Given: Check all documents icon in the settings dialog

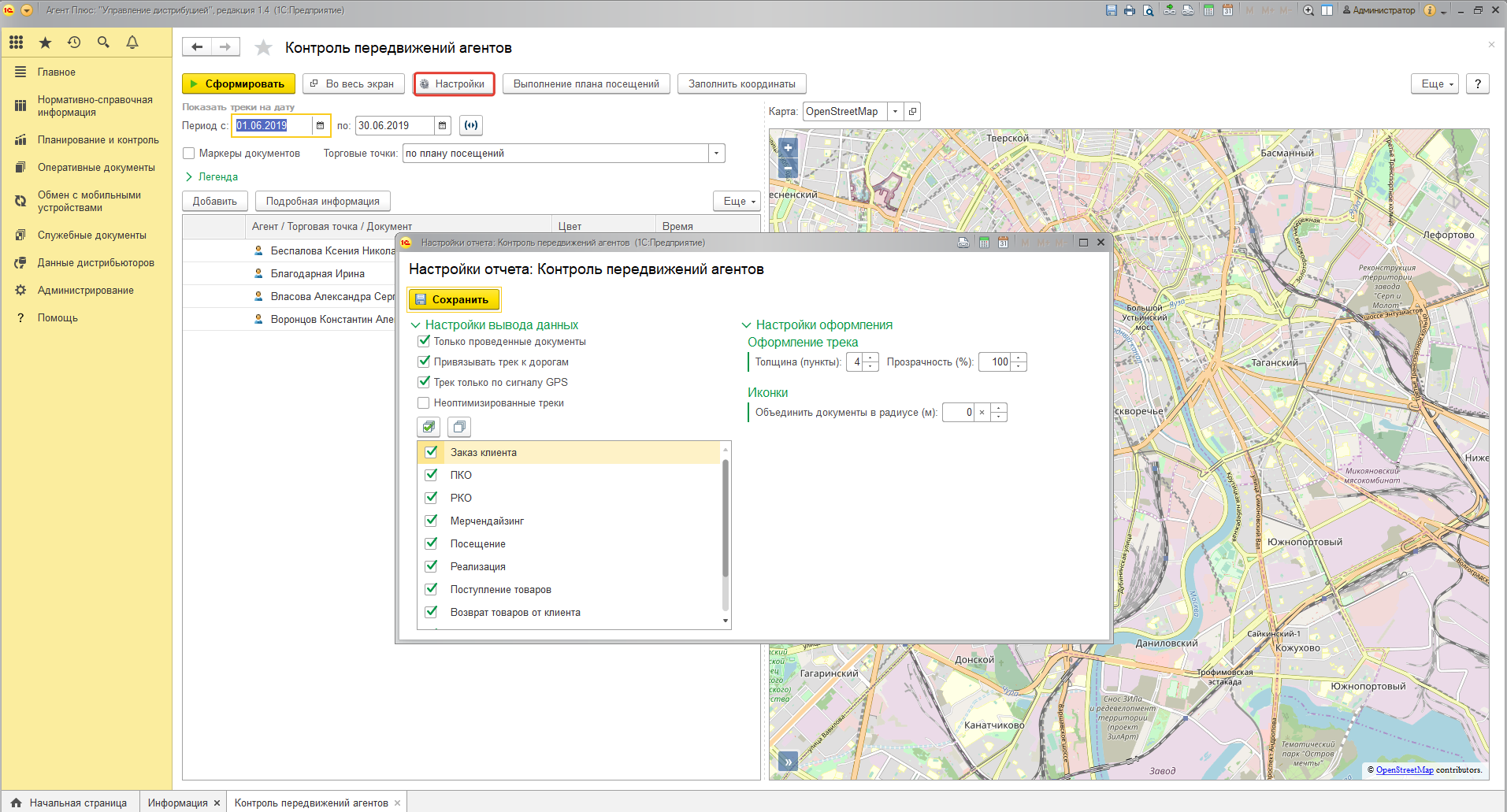Looking at the screenshot, I should point(429,427).
